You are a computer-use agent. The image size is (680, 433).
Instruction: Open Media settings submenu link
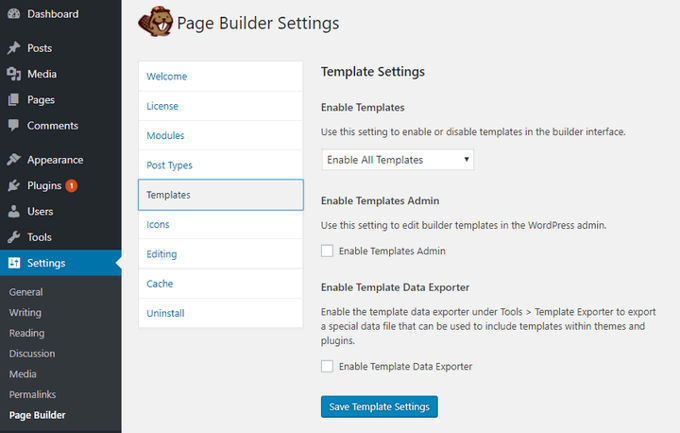click(23, 374)
